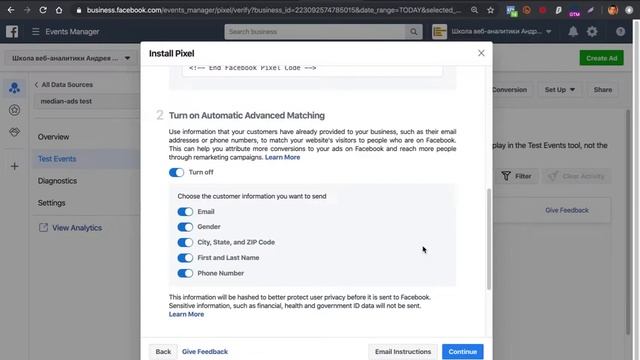Screen dimensions: 640x360
Task: Click the Clear Activity button
Action: [577, 176]
